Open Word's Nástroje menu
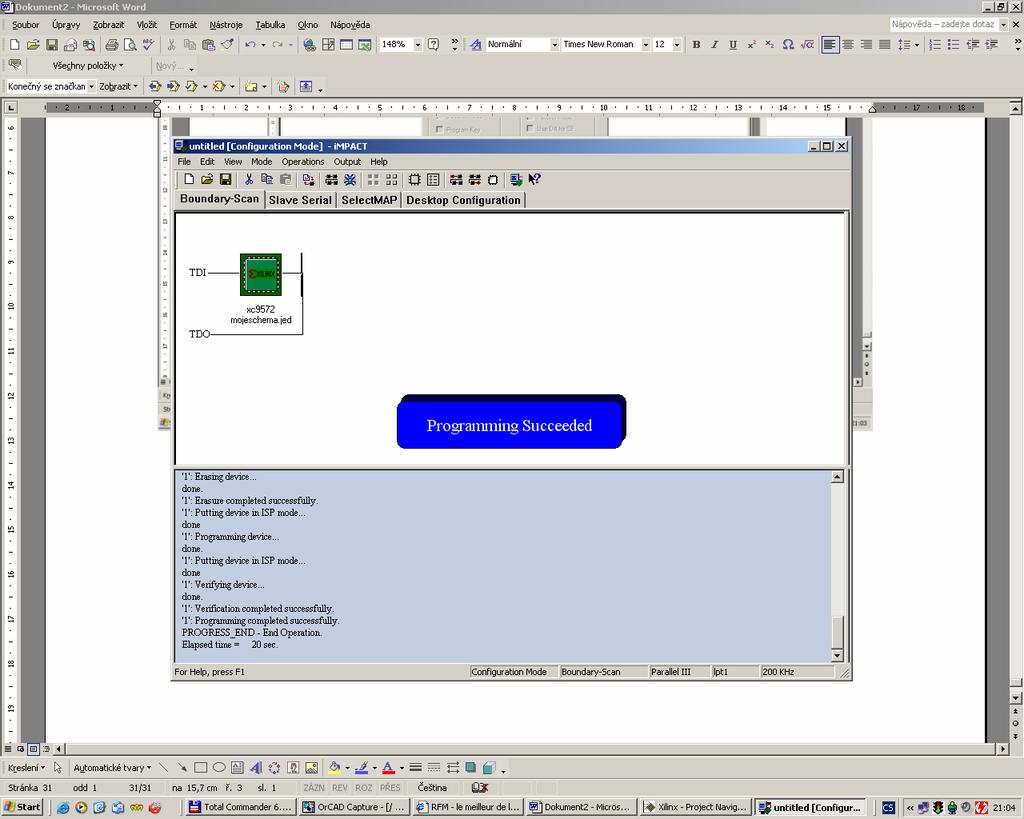The image size is (1024, 819). pyautogui.click(x=226, y=25)
